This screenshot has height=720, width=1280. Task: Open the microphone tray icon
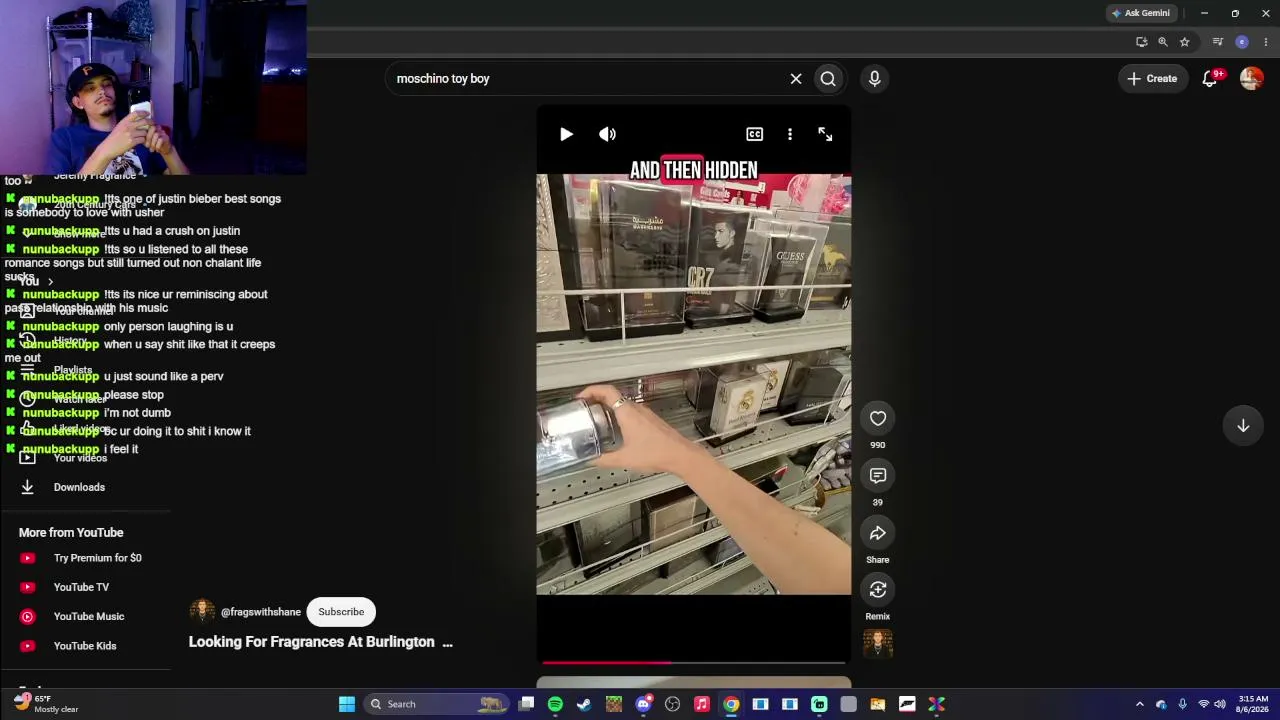(1182, 704)
